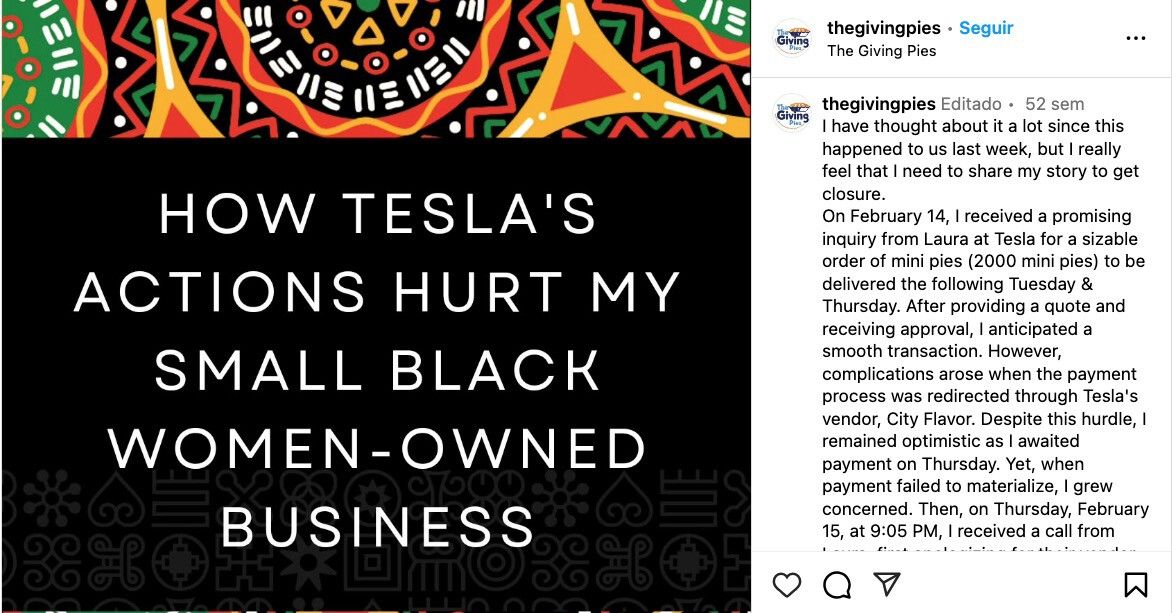Open comments via the speech bubble icon
Image resolution: width=1176 pixels, height=613 pixels.
coord(837,584)
